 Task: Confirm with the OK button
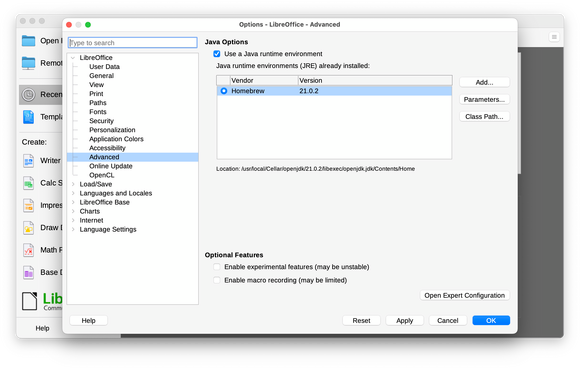coord(491,321)
